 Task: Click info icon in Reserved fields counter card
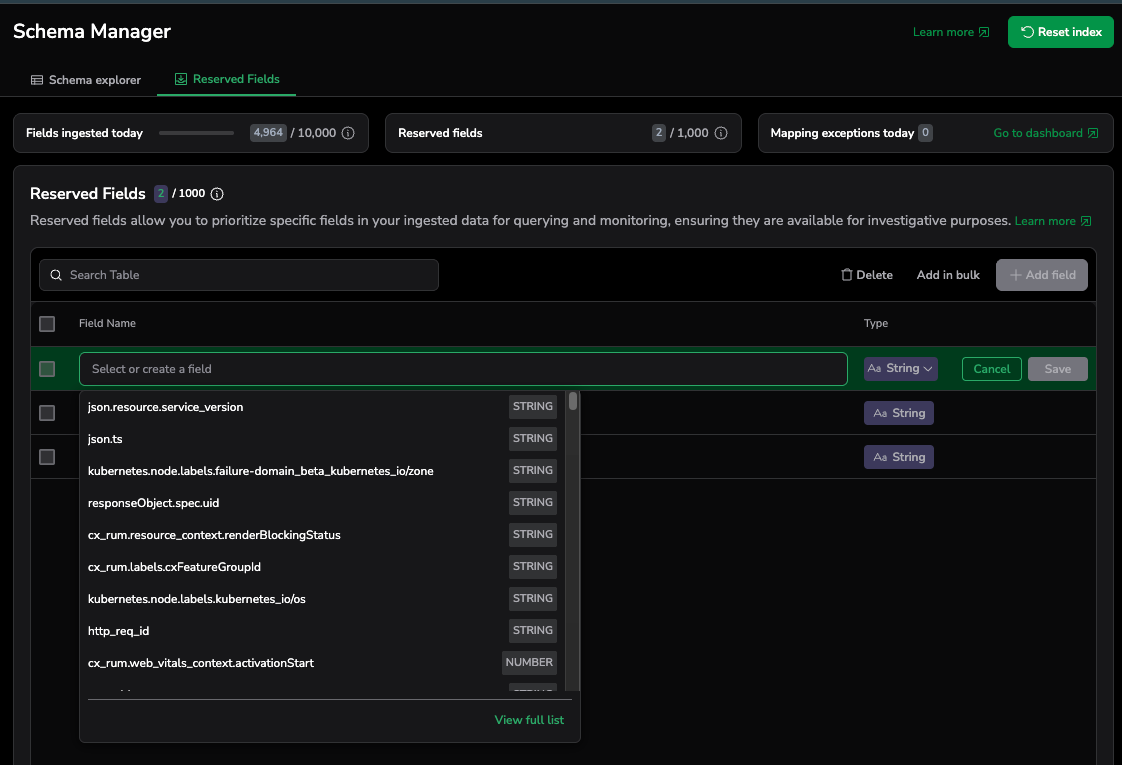(x=720, y=133)
